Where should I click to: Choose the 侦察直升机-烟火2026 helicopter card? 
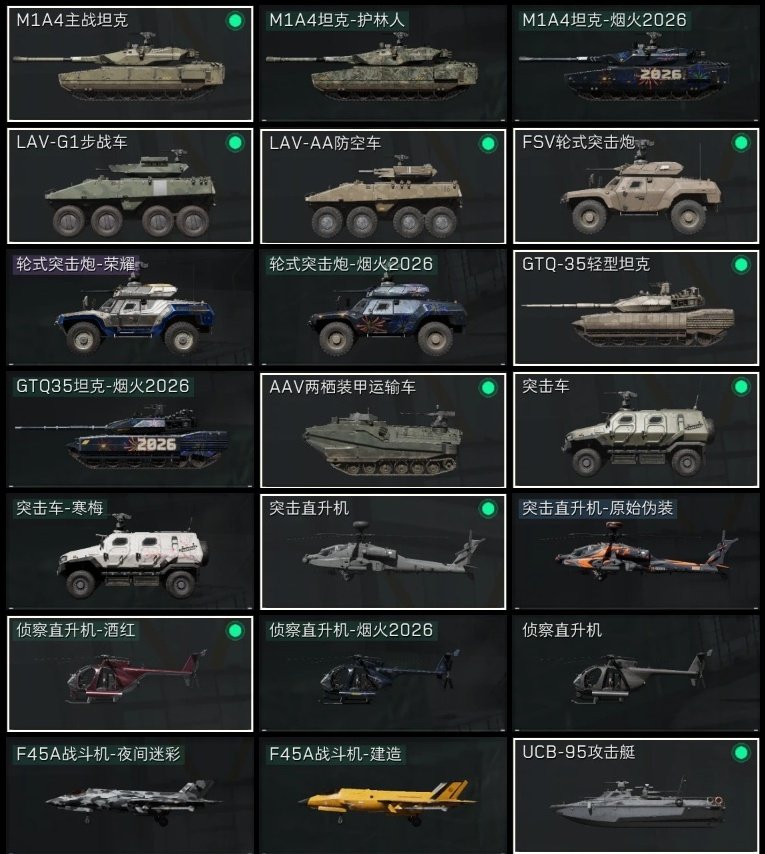(x=383, y=674)
